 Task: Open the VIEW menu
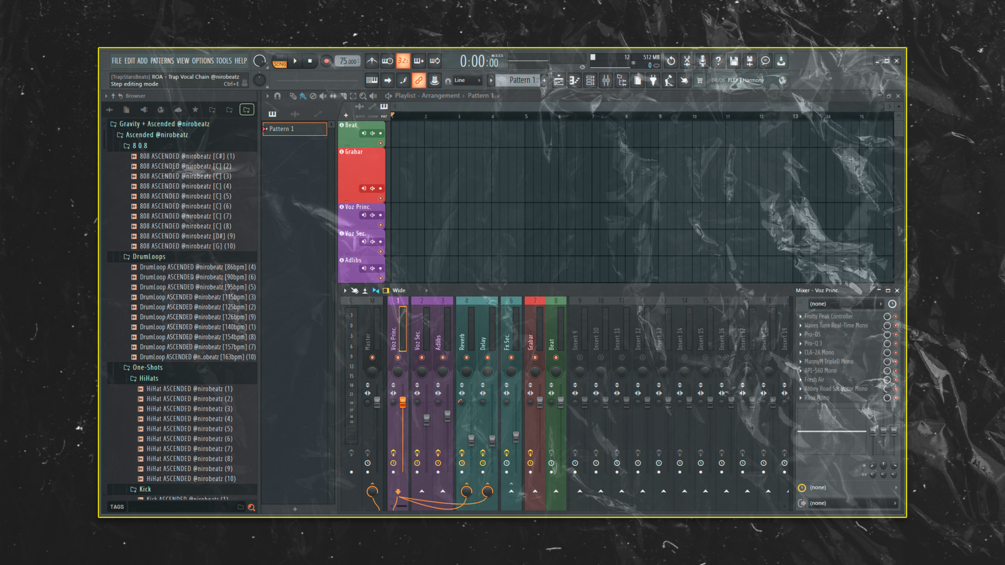coord(183,61)
